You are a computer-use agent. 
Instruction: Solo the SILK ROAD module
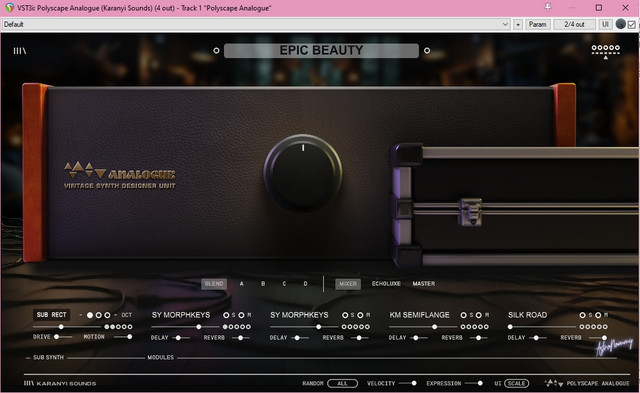click(582, 315)
